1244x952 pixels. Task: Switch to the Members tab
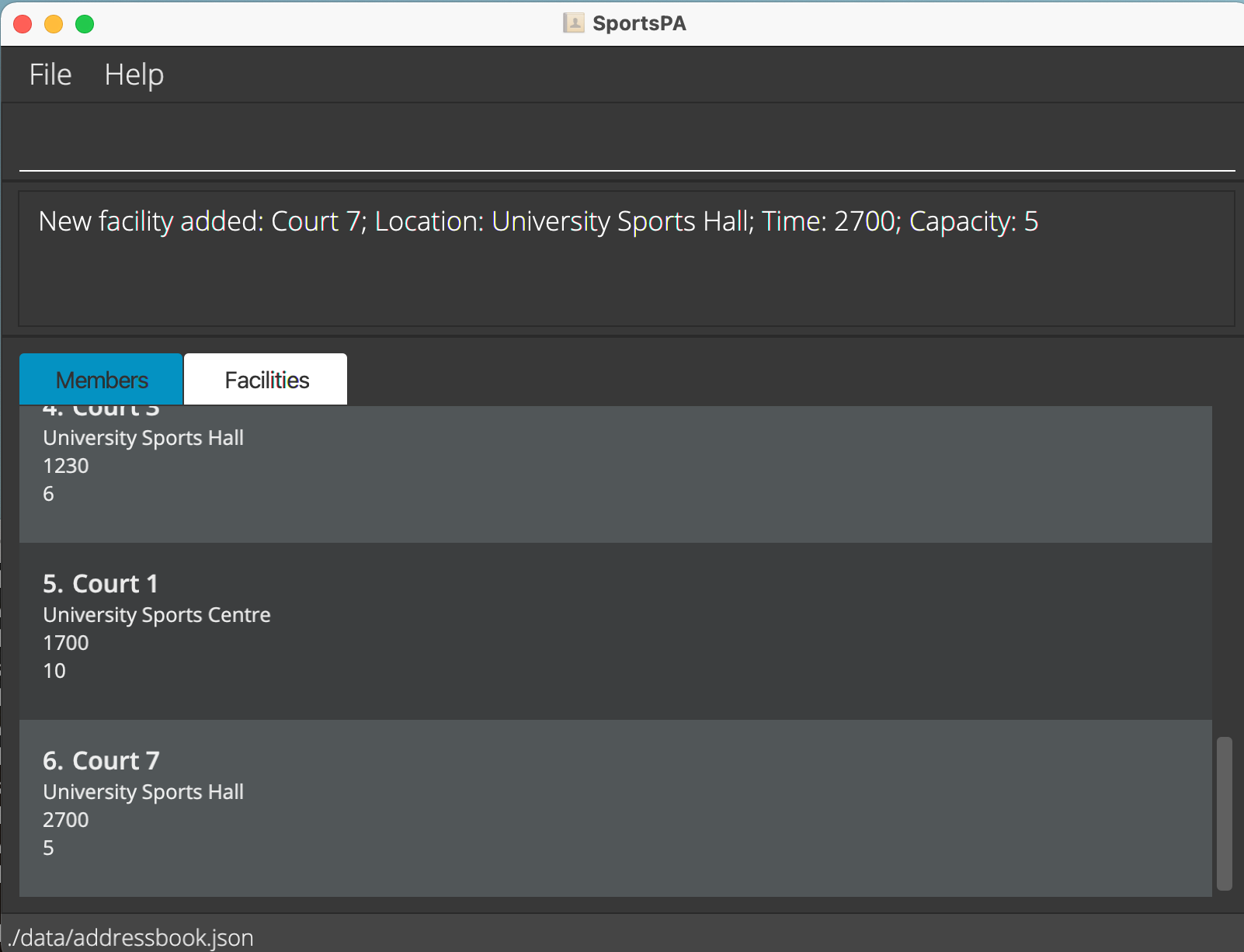tap(101, 380)
